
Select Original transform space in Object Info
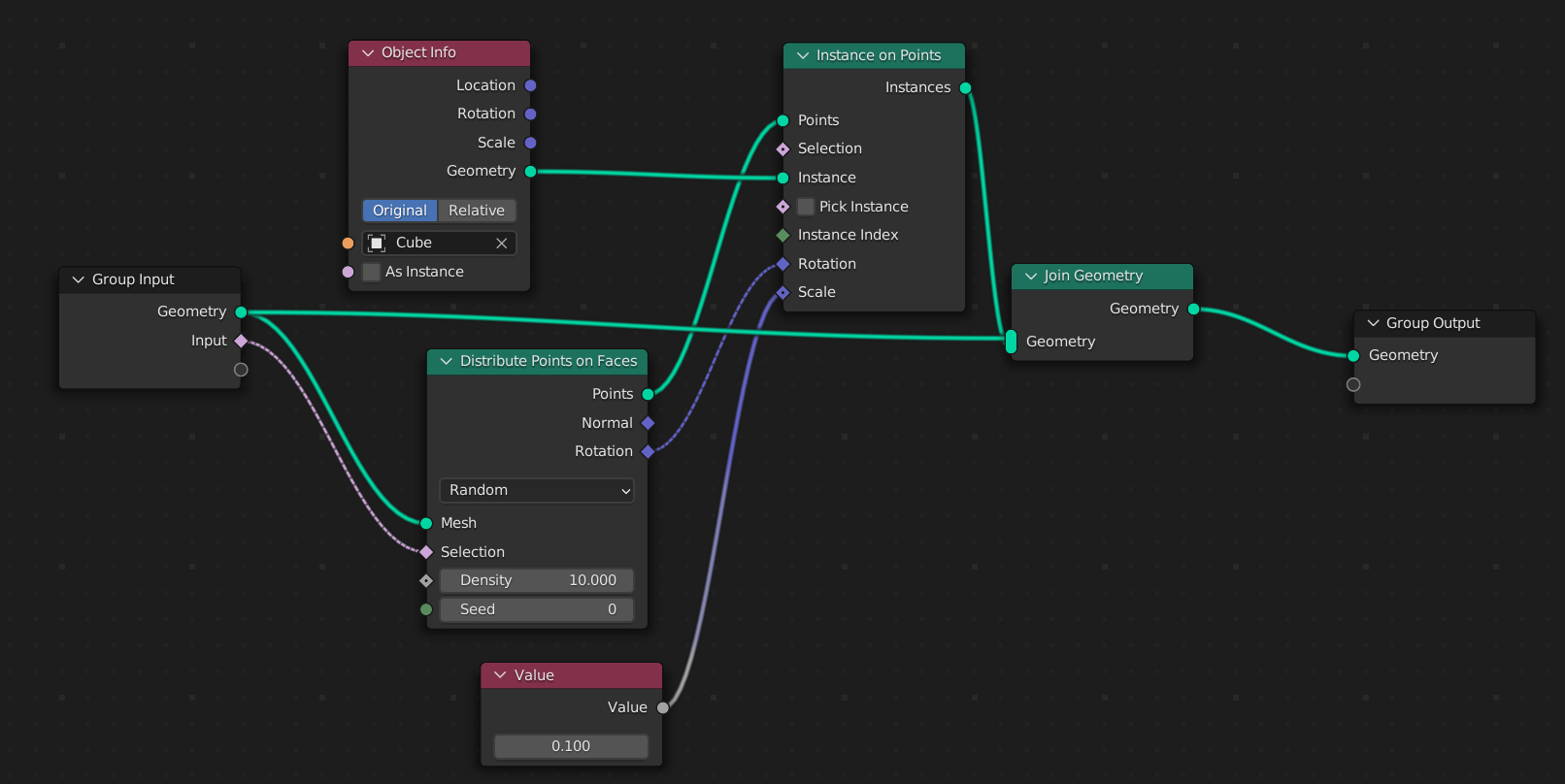coord(400,211)
